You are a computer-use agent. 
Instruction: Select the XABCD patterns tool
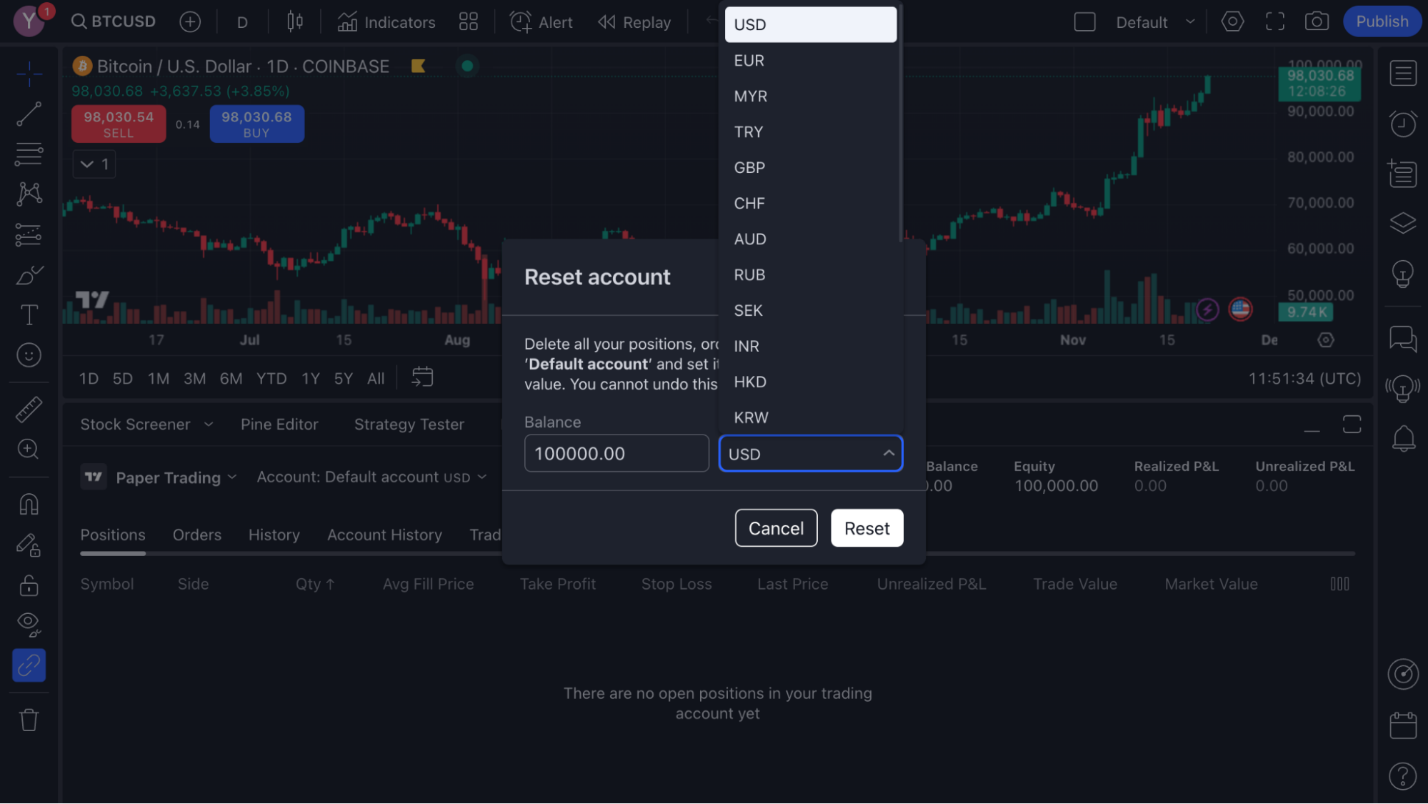tap(29, 194)
